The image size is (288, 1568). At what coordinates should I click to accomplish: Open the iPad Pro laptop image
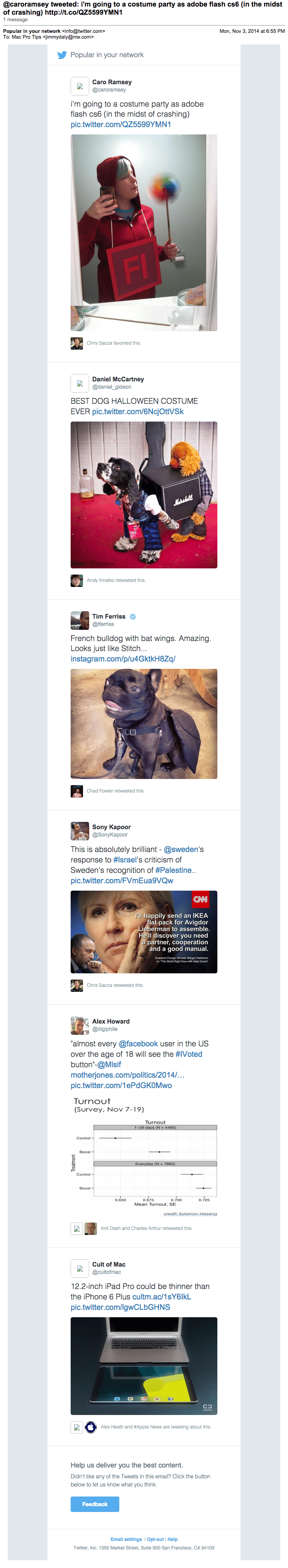point(143,1365)
